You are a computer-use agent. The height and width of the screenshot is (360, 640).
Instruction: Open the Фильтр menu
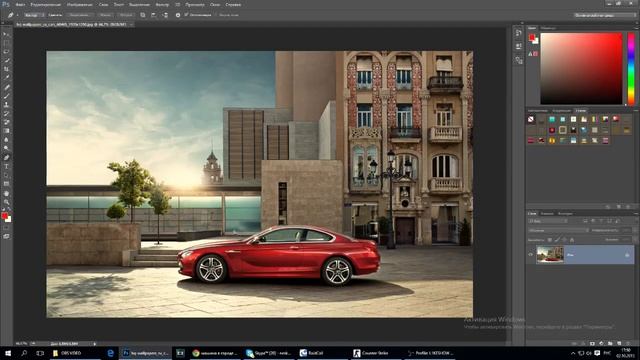(162, 4)
